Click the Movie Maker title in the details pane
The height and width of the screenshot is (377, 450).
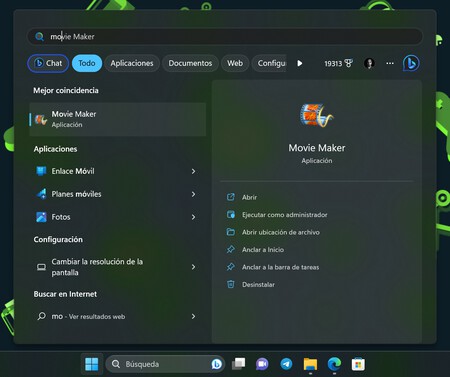(317, 148)
